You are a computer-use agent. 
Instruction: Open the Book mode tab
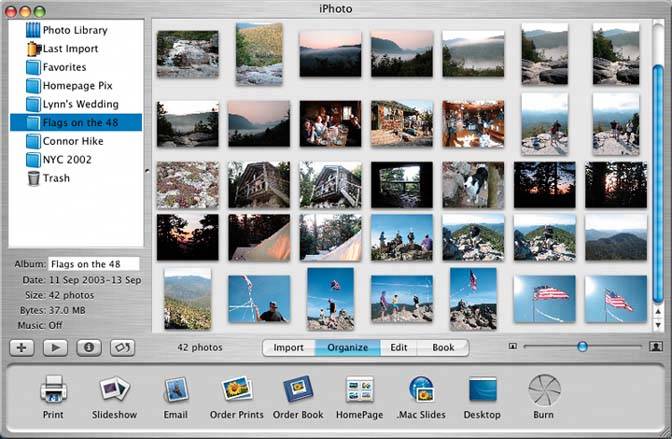point(442,348)
